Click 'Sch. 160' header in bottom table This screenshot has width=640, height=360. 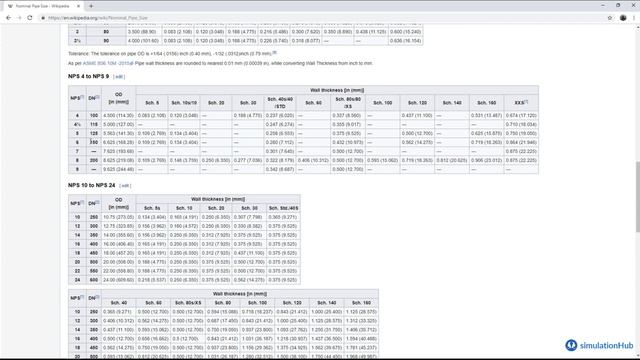[361, 303]
